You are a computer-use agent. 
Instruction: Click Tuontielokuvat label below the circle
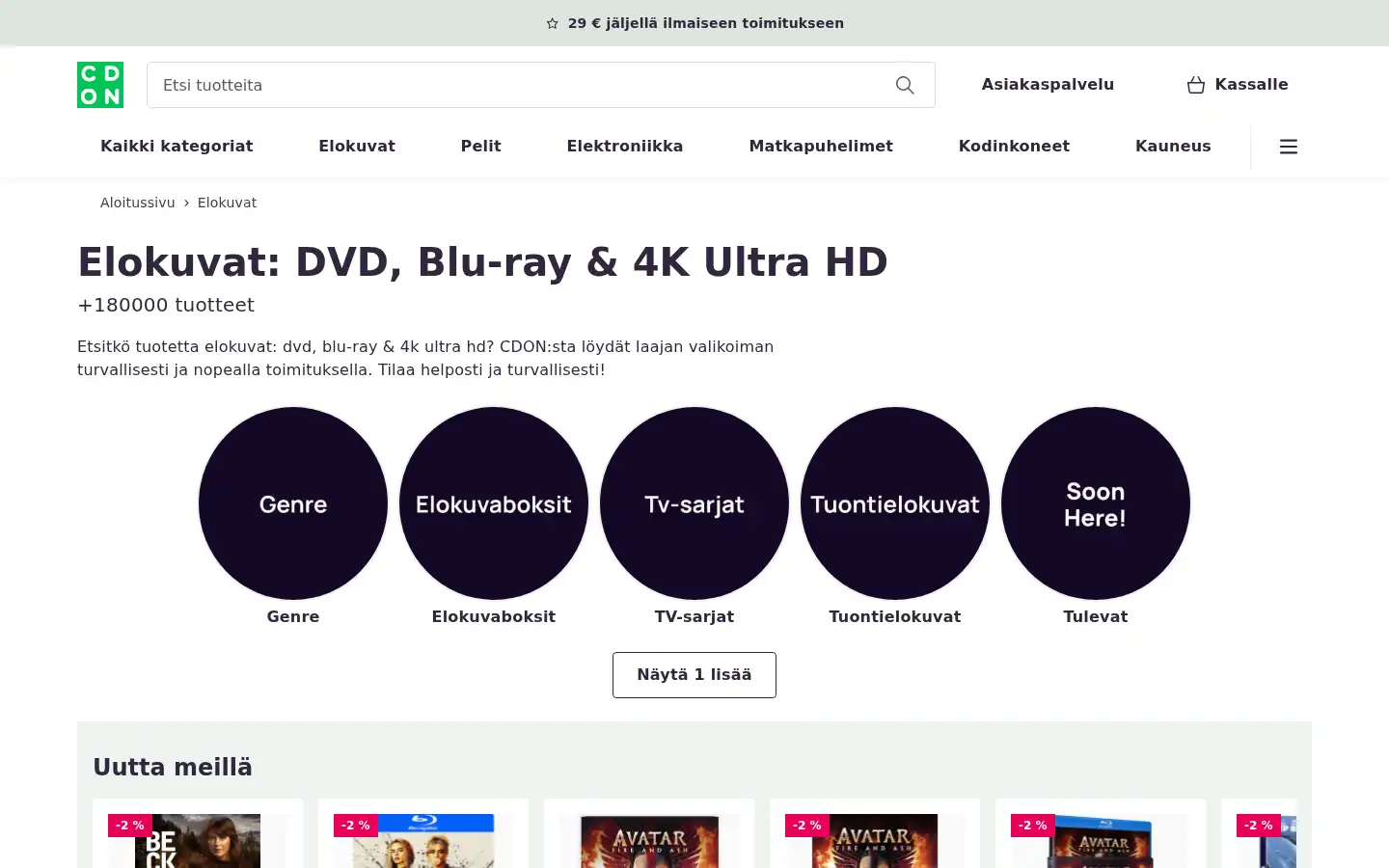(x=895, y=616)
